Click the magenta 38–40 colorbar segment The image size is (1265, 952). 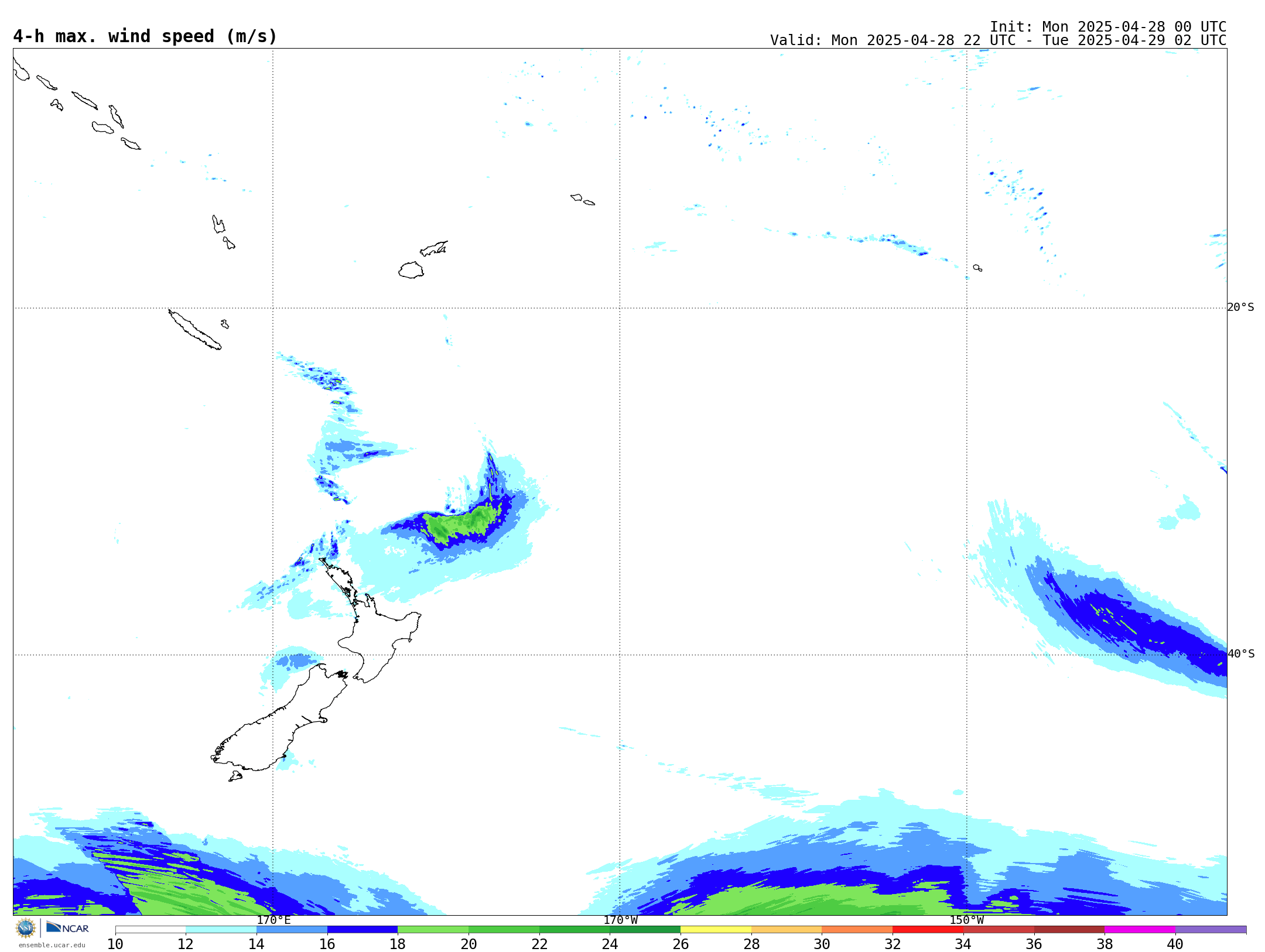[x=1140, y=930]
